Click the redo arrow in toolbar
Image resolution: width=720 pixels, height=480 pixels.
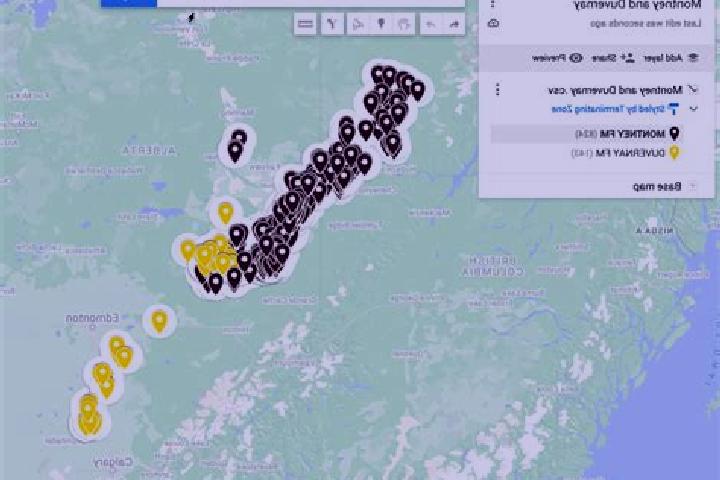pyautogui.click(x=430, y=24)
